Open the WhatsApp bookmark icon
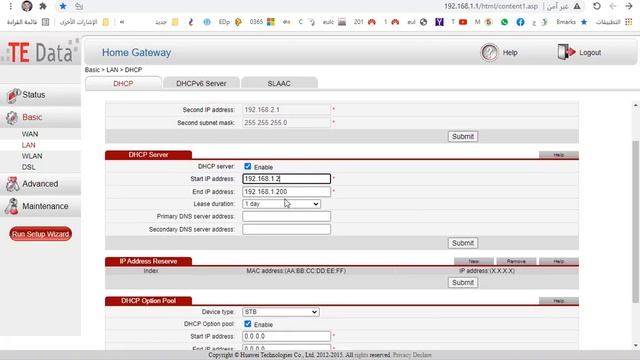 click(504, 22)
